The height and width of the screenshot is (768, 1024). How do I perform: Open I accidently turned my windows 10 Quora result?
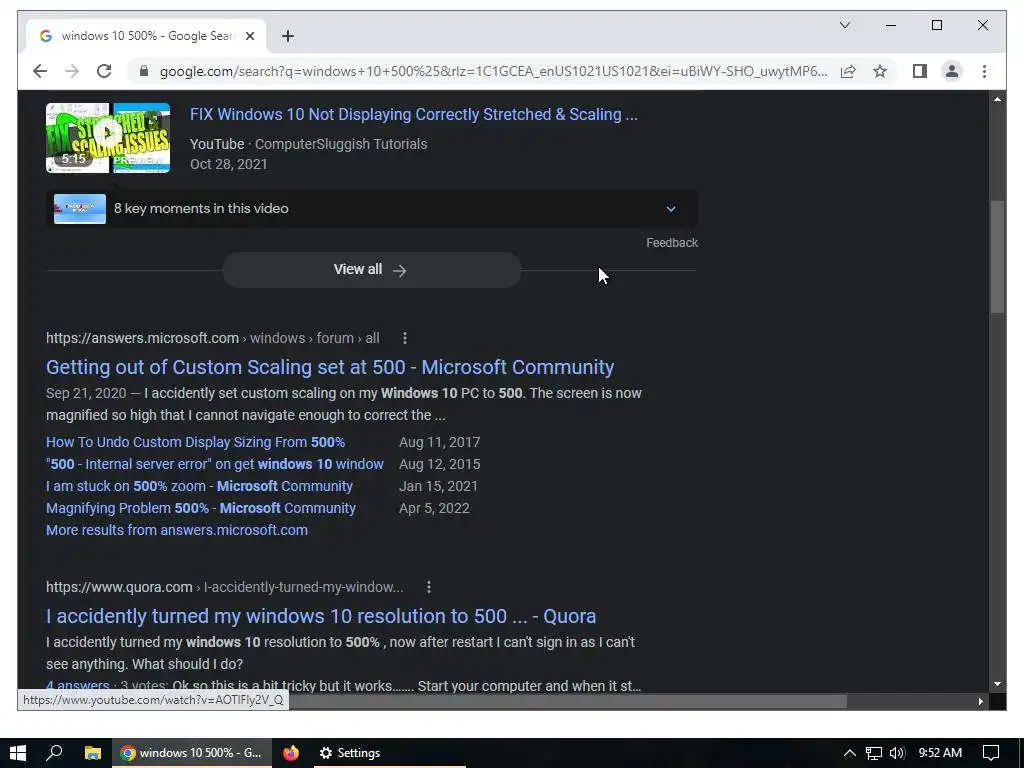tap(321, 616)
